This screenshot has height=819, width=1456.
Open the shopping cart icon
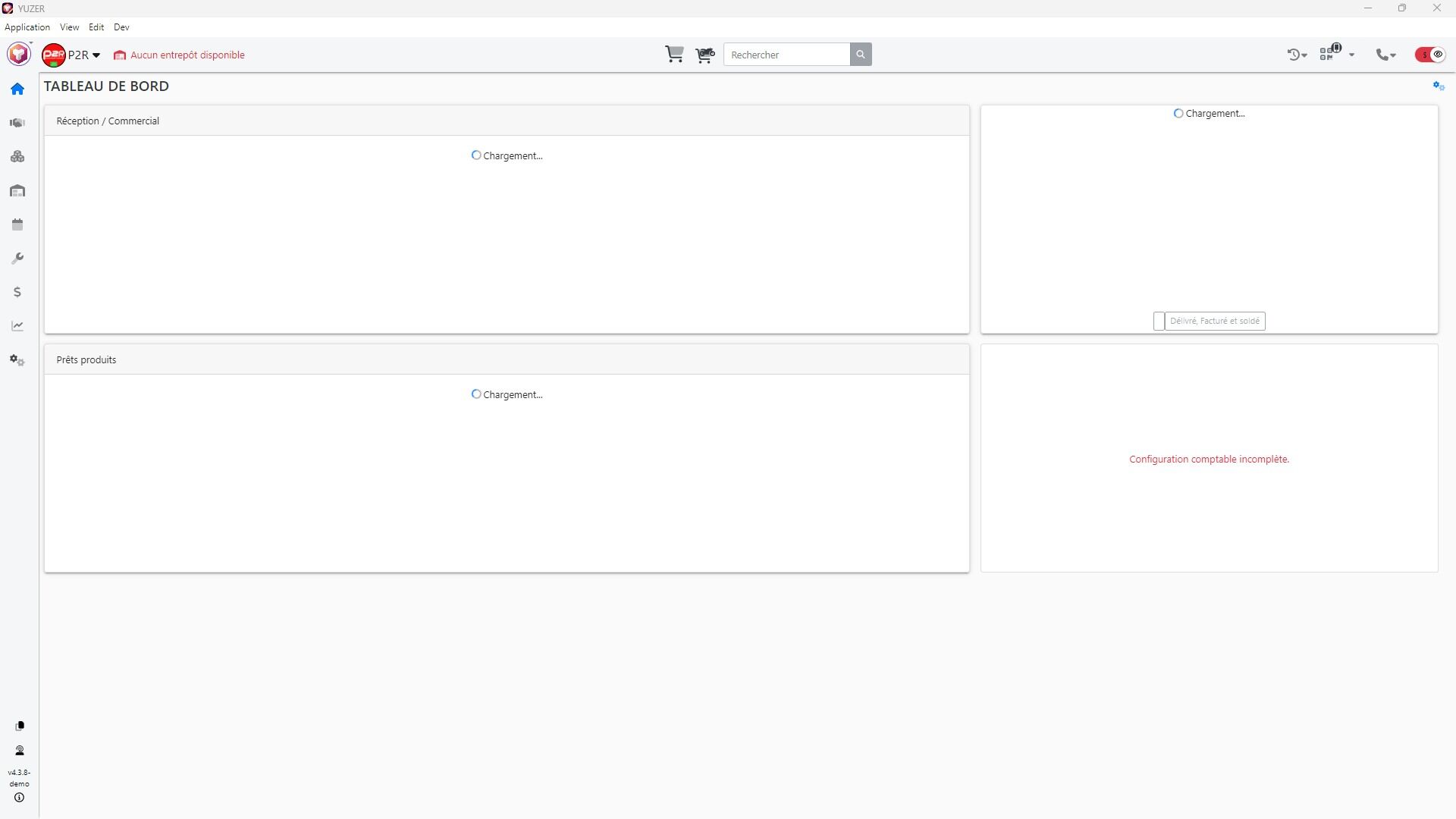pos(674,55)
